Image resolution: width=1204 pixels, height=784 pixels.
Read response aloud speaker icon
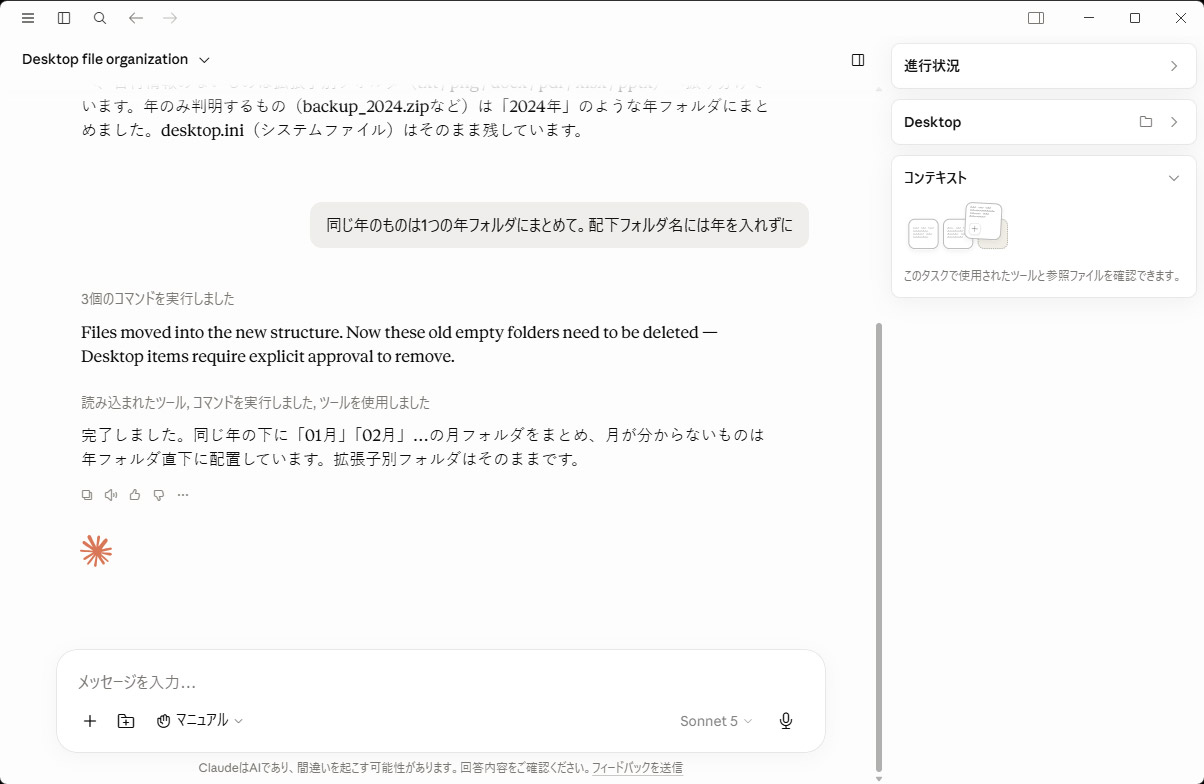111,495
